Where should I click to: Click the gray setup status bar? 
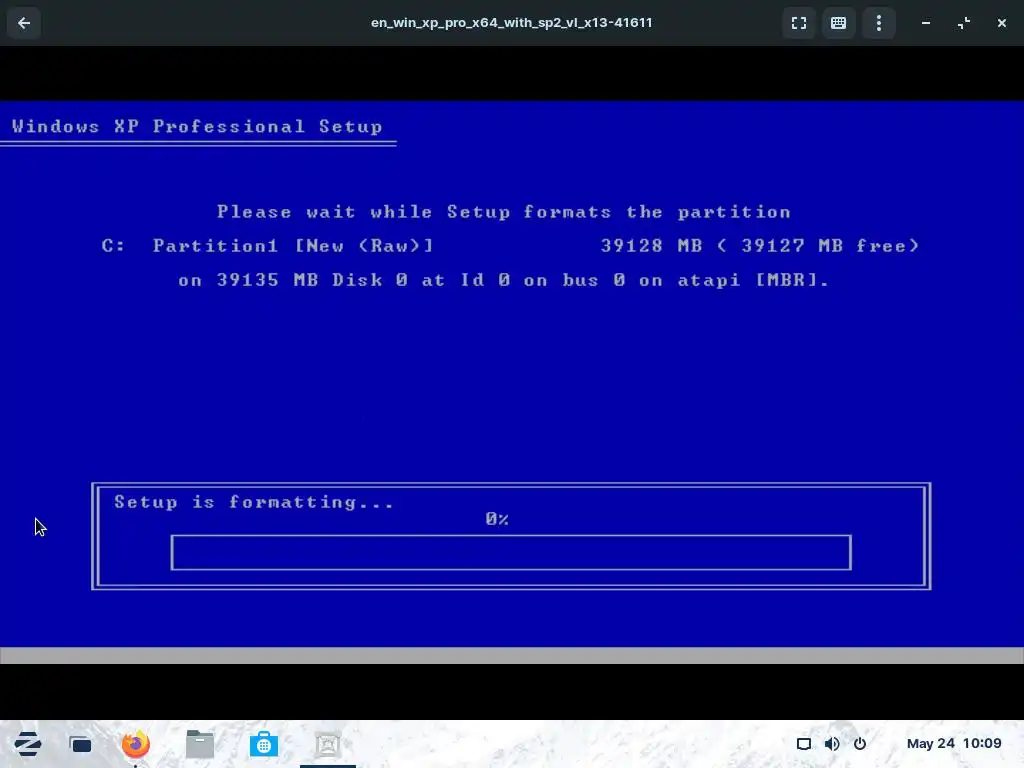coord(512,655)
